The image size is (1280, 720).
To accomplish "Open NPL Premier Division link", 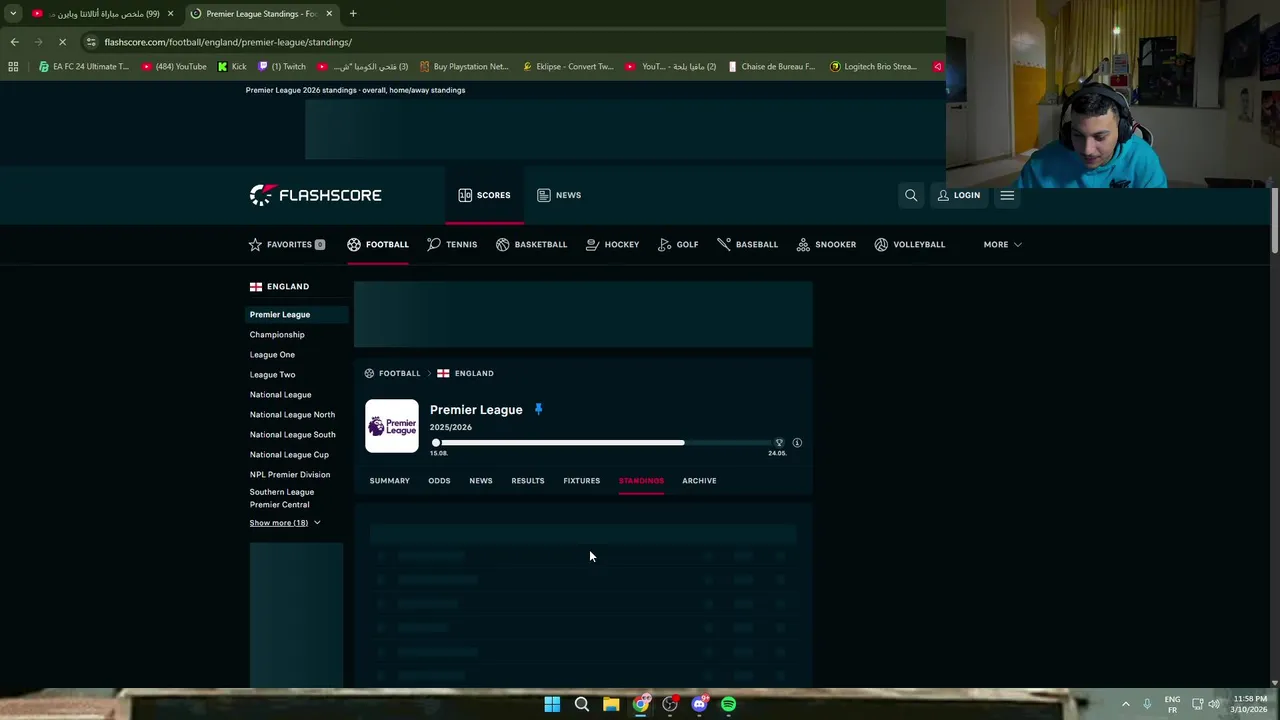I will tap(290, 475).
